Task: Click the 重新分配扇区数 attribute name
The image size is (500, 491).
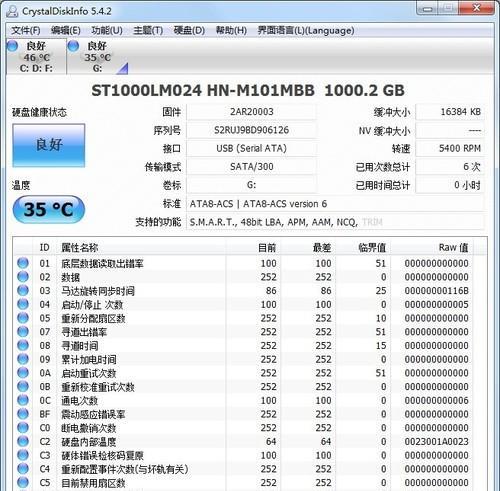Action: point(93,318)
